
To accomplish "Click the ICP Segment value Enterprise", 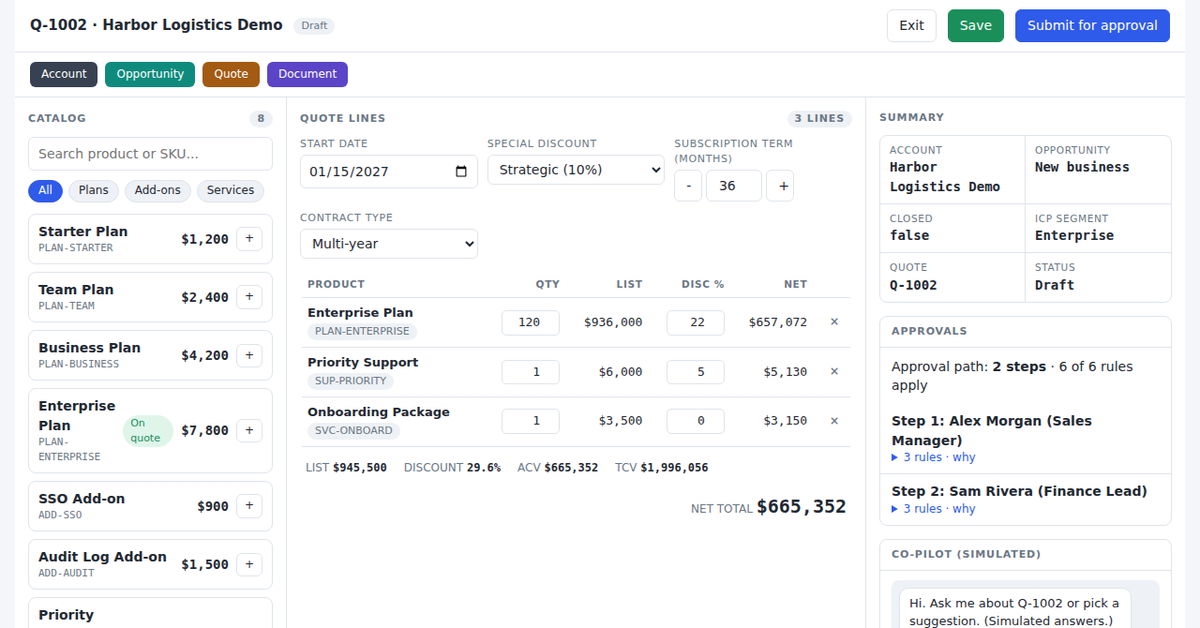I will coord(1074,236).
